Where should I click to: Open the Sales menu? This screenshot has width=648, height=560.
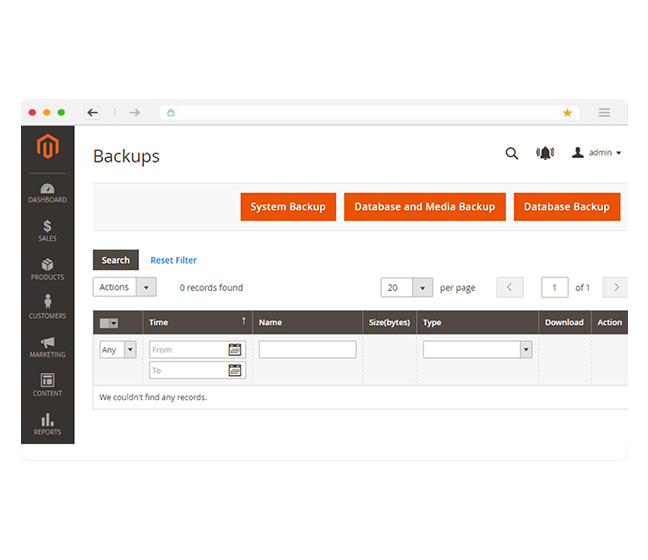(x=47, y=231)
